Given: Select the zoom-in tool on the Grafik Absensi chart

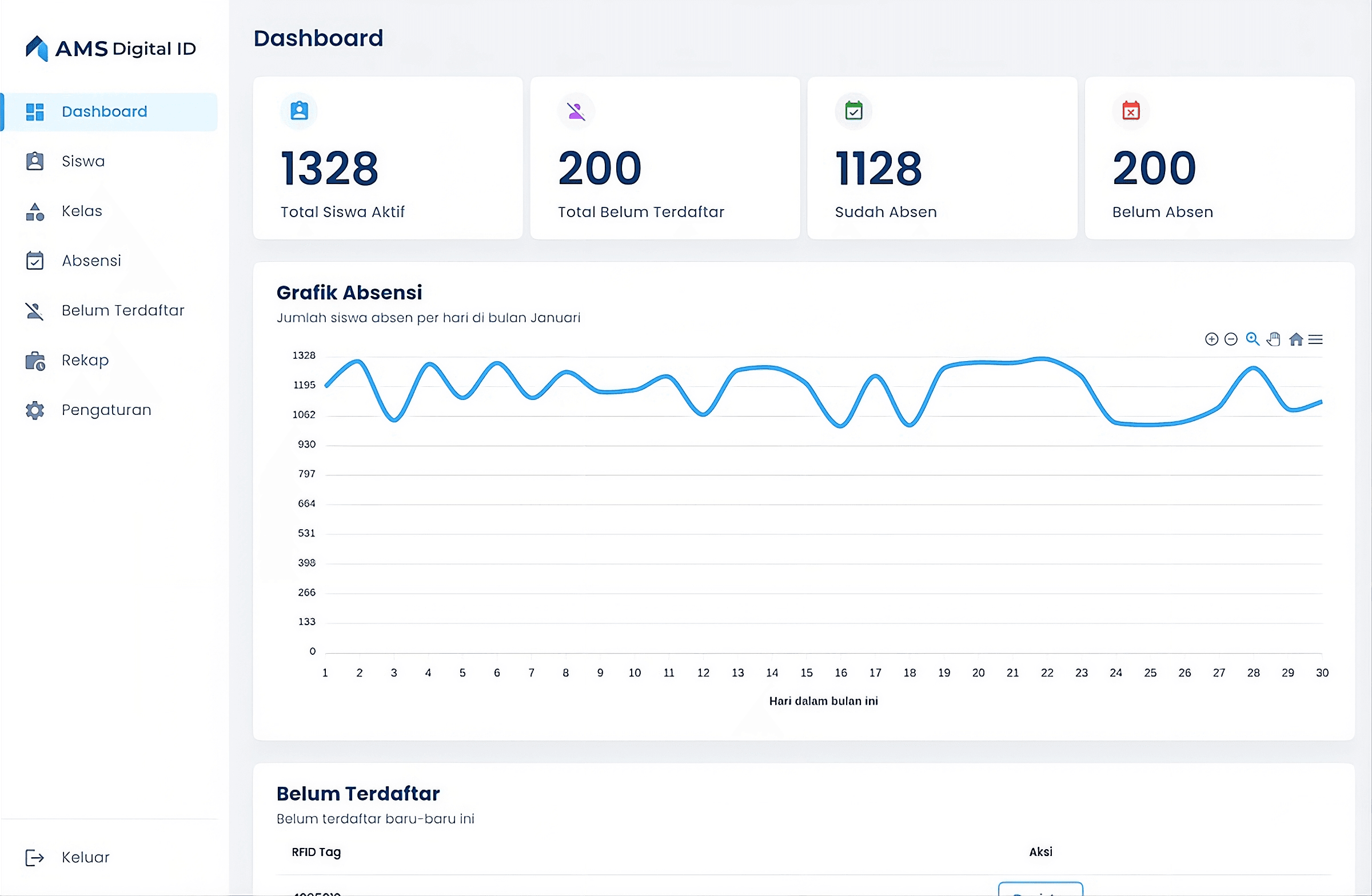Looking at the screenshot, I should [x=1213, y=339].
